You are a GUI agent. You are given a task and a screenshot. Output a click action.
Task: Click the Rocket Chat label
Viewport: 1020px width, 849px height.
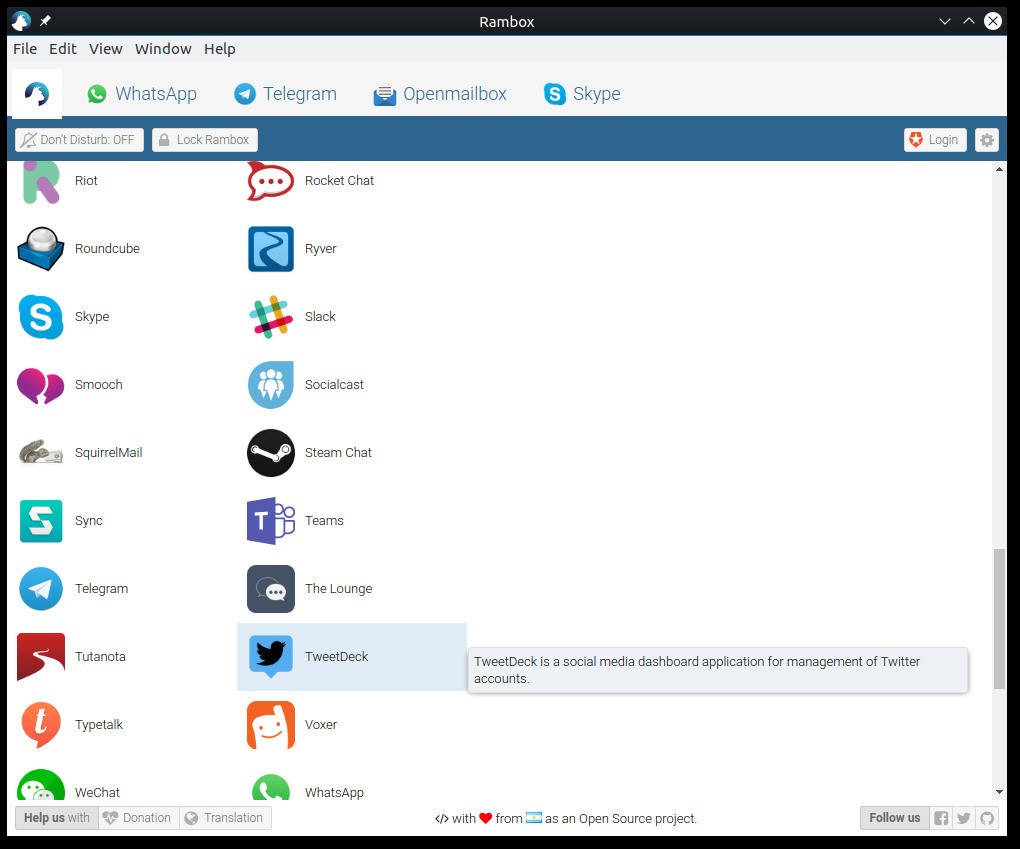(339, 181)
